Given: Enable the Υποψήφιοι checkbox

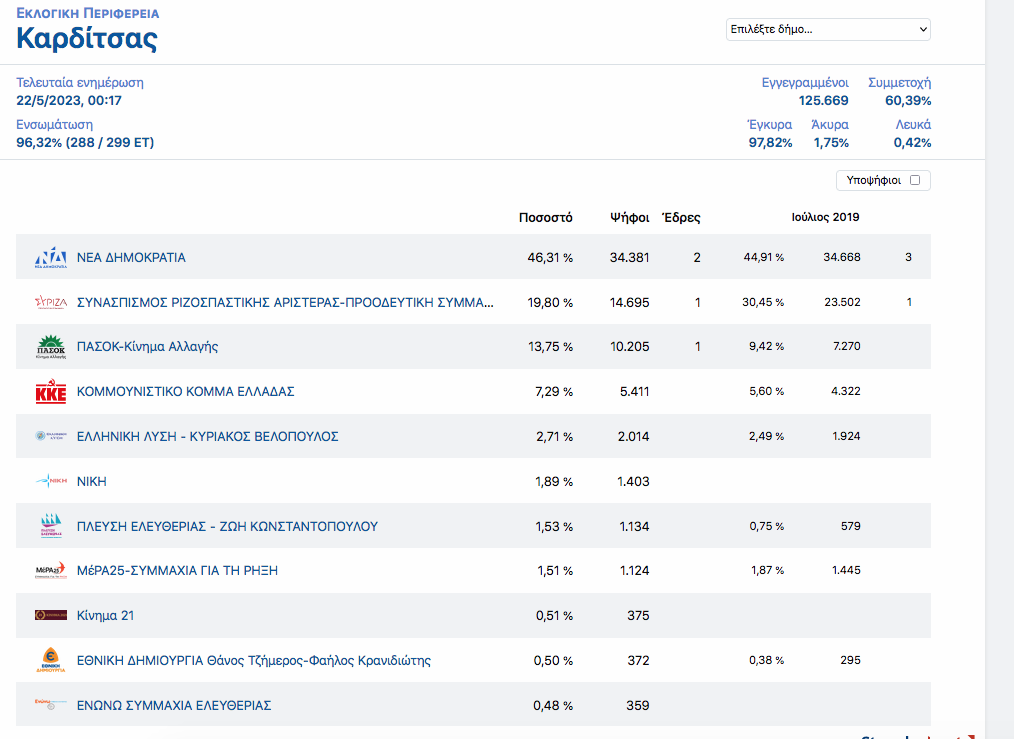Looking at the screenshot, I should click(x=914, y=180).
